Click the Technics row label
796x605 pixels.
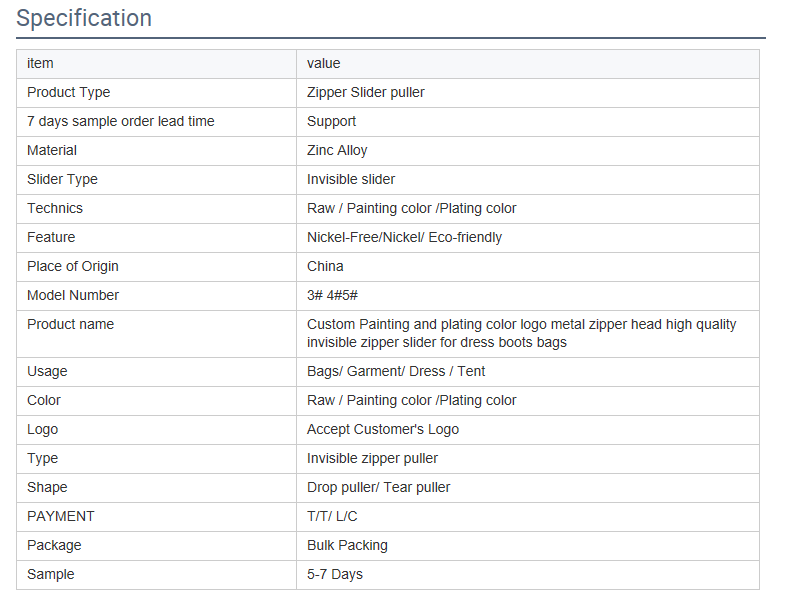pyautogui.click(x=55, y=208)
